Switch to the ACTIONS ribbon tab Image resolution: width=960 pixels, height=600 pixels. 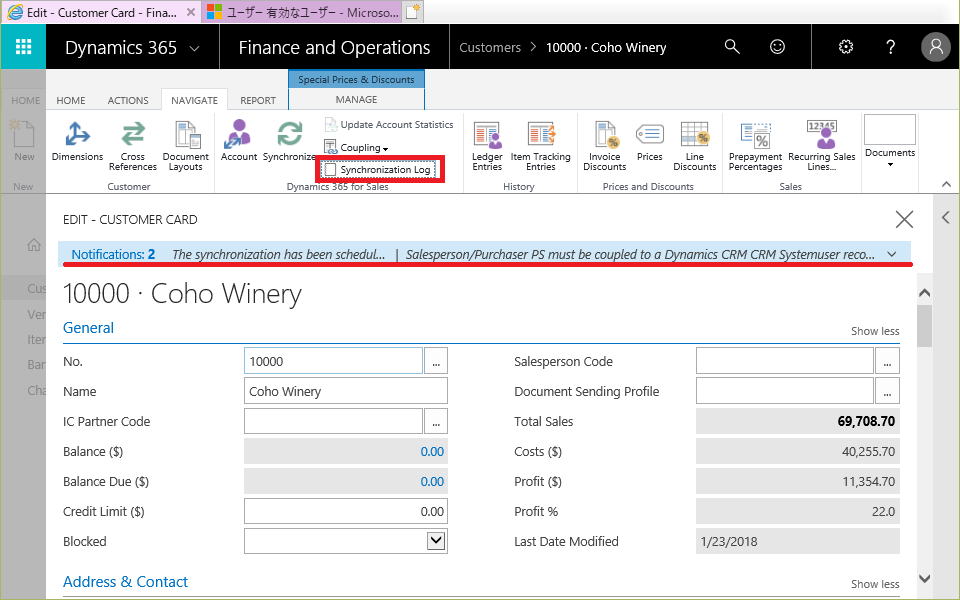128,100
